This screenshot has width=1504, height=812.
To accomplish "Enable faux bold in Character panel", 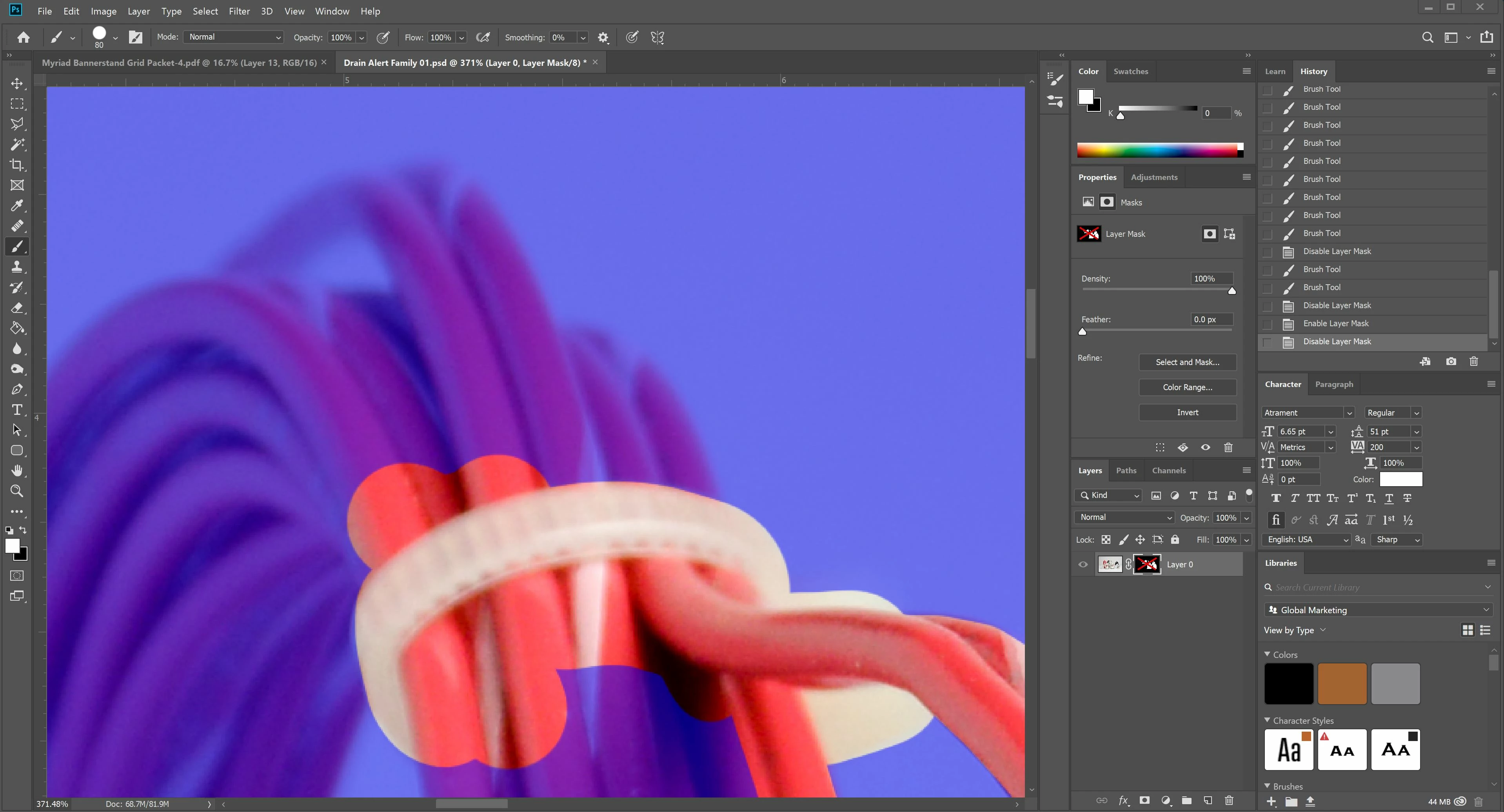I will point(1276,498).
